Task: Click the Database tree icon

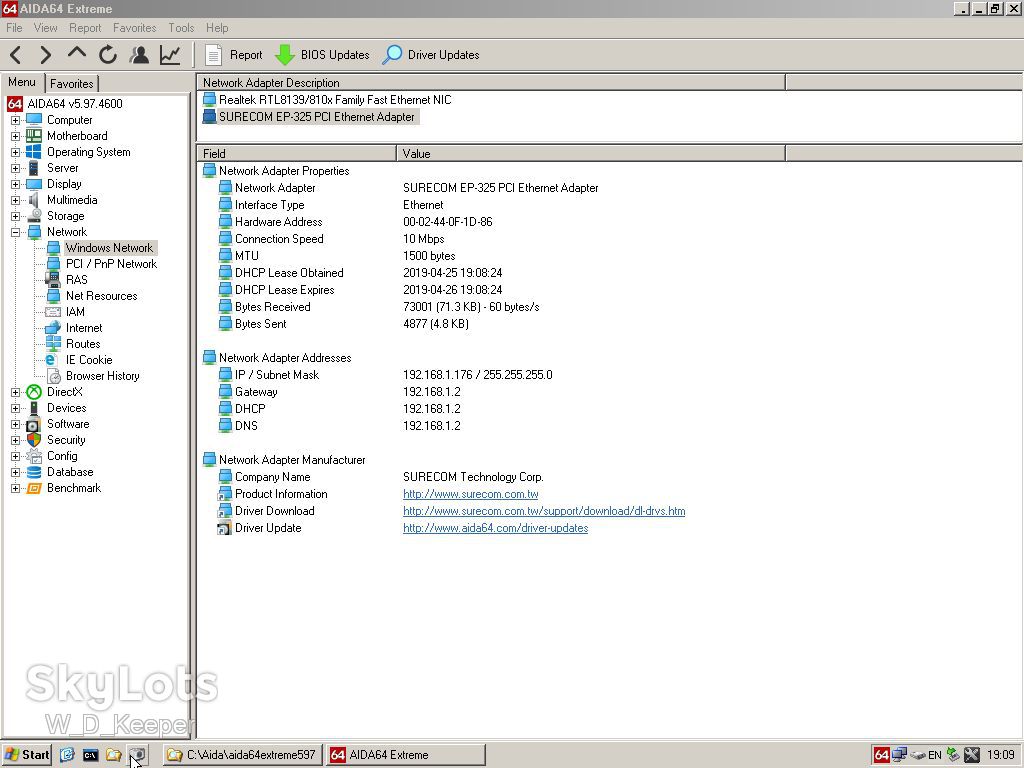Action: coord(34,472)
